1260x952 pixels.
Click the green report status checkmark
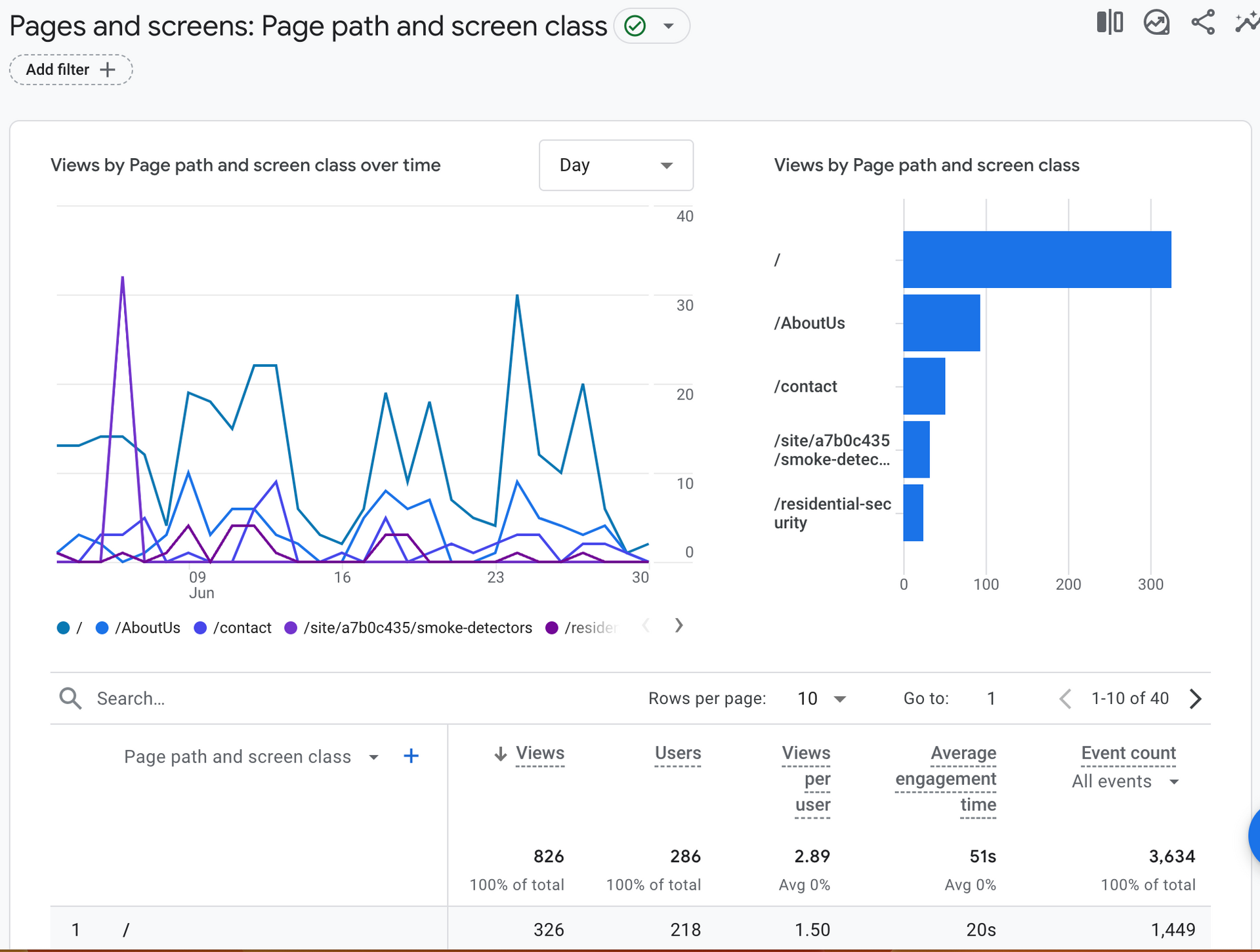pos(635,26)
